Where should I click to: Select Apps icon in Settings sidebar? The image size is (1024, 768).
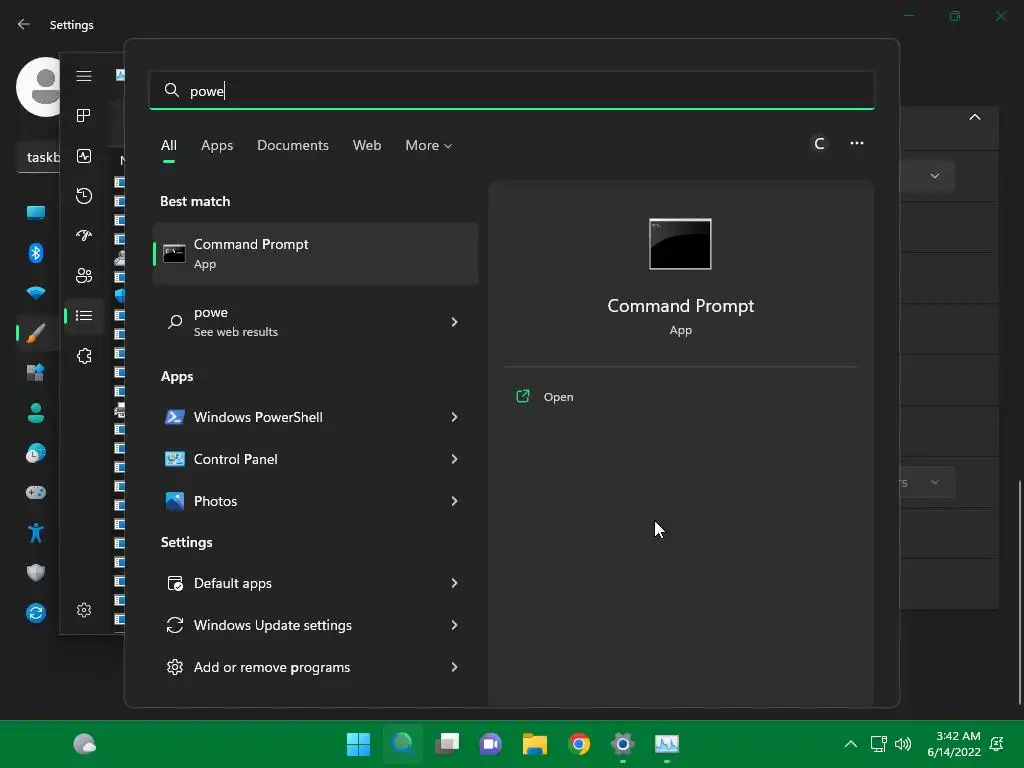36,372
